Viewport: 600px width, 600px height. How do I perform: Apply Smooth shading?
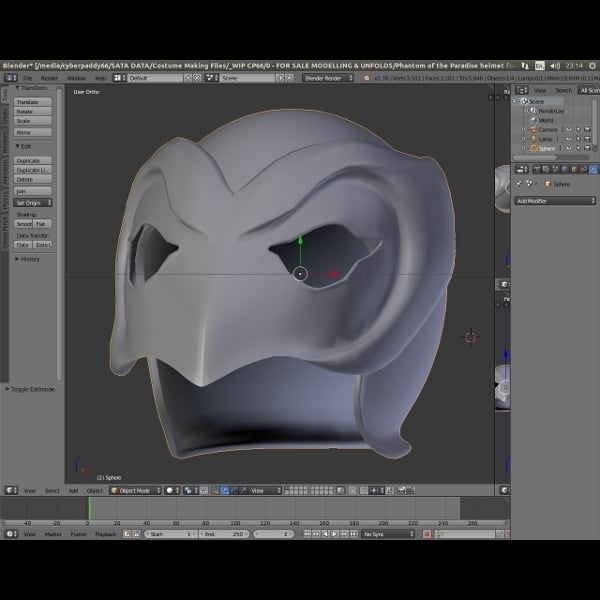pyautogui.click(x=24, y=224)
